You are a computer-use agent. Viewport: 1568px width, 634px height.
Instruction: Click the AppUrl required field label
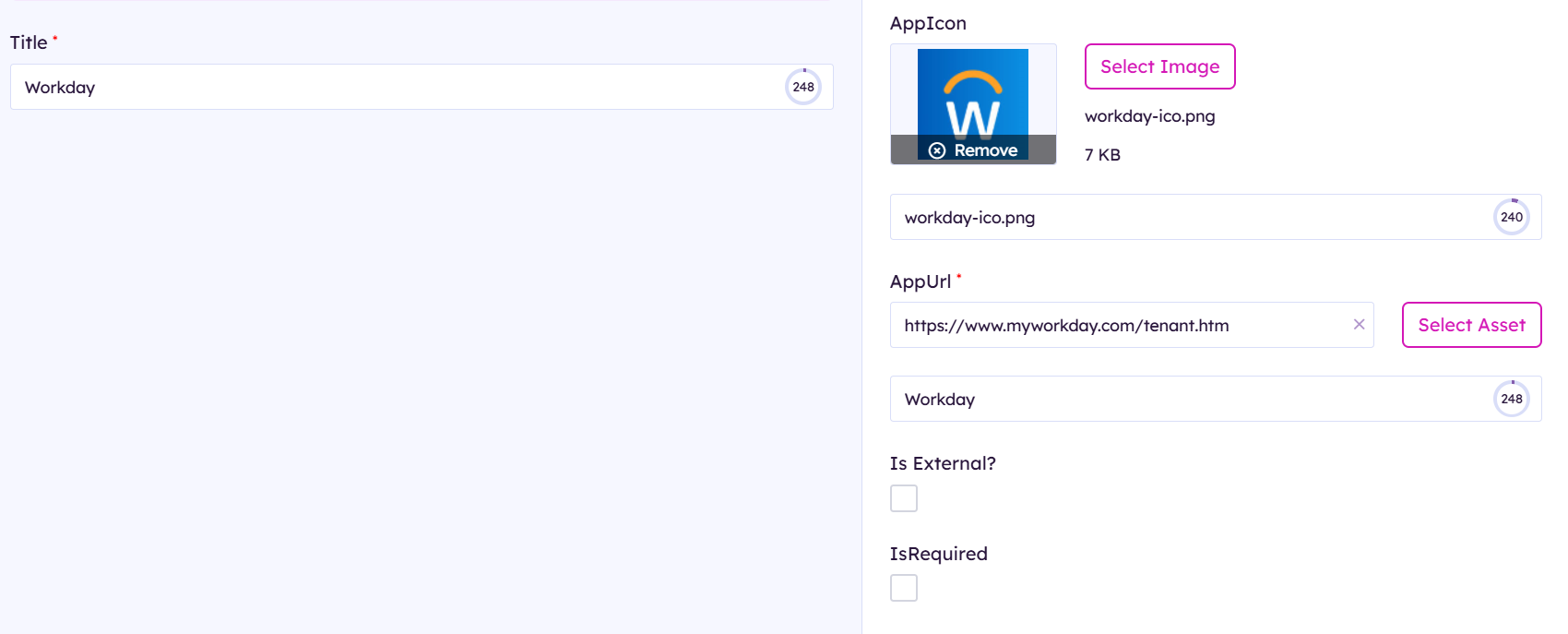(921, 281)
